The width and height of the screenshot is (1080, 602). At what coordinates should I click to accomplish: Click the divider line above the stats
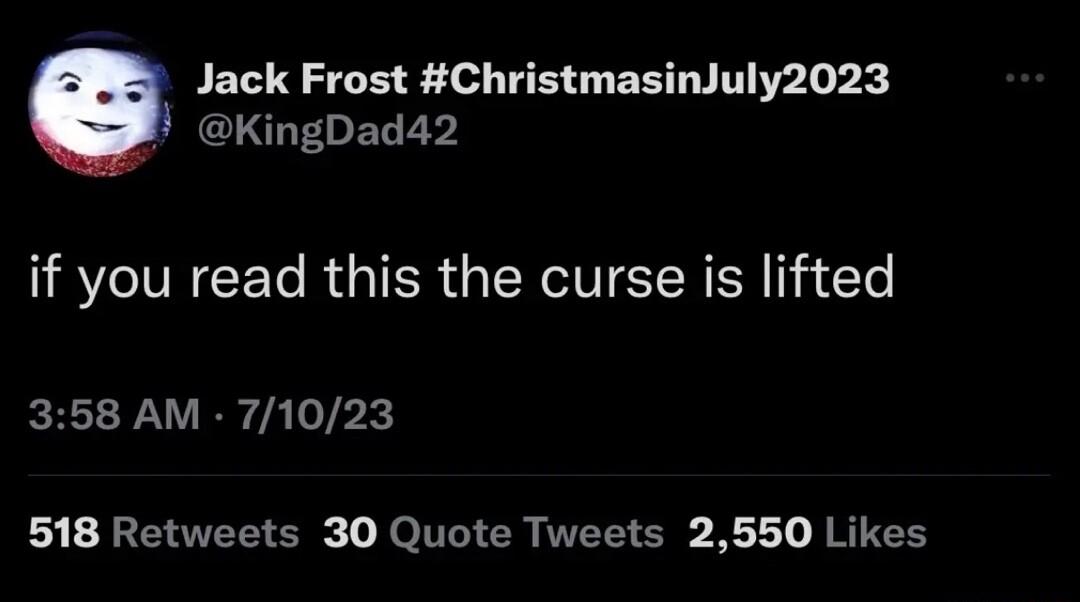tap(540, 470)
